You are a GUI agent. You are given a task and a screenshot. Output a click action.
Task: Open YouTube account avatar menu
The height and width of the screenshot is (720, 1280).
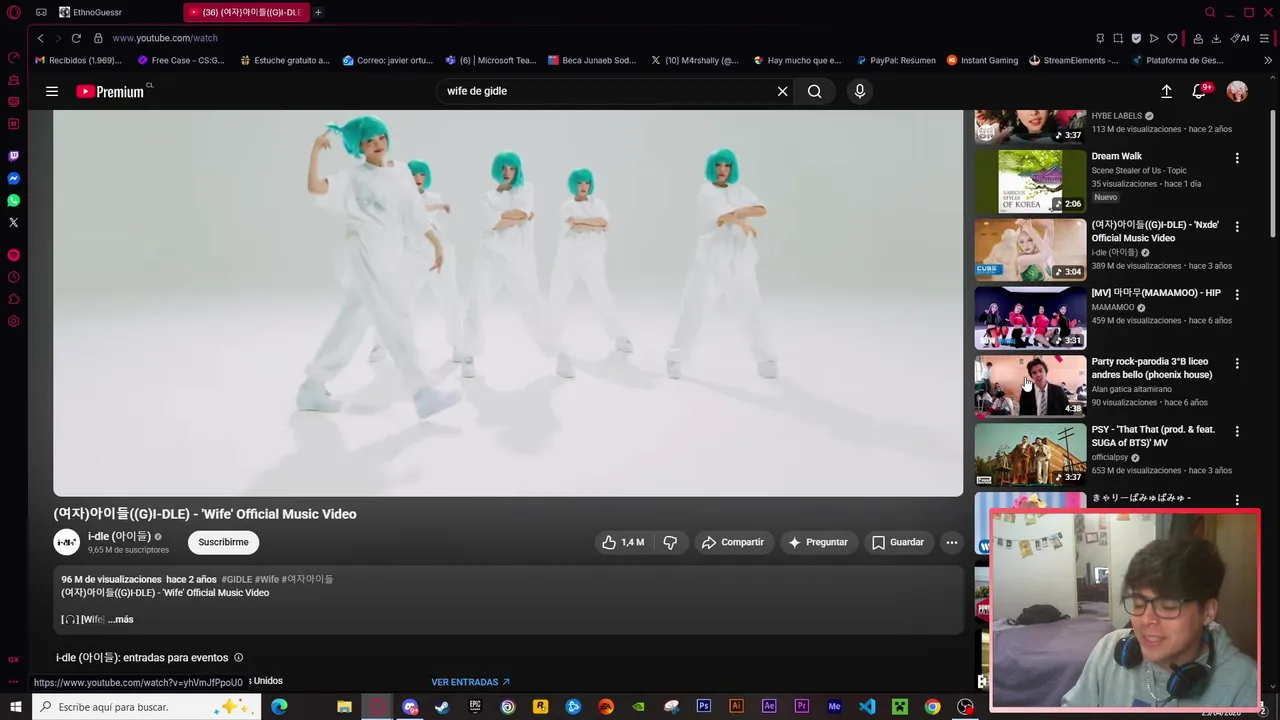pyautogui.click(x=1237, y=91)
